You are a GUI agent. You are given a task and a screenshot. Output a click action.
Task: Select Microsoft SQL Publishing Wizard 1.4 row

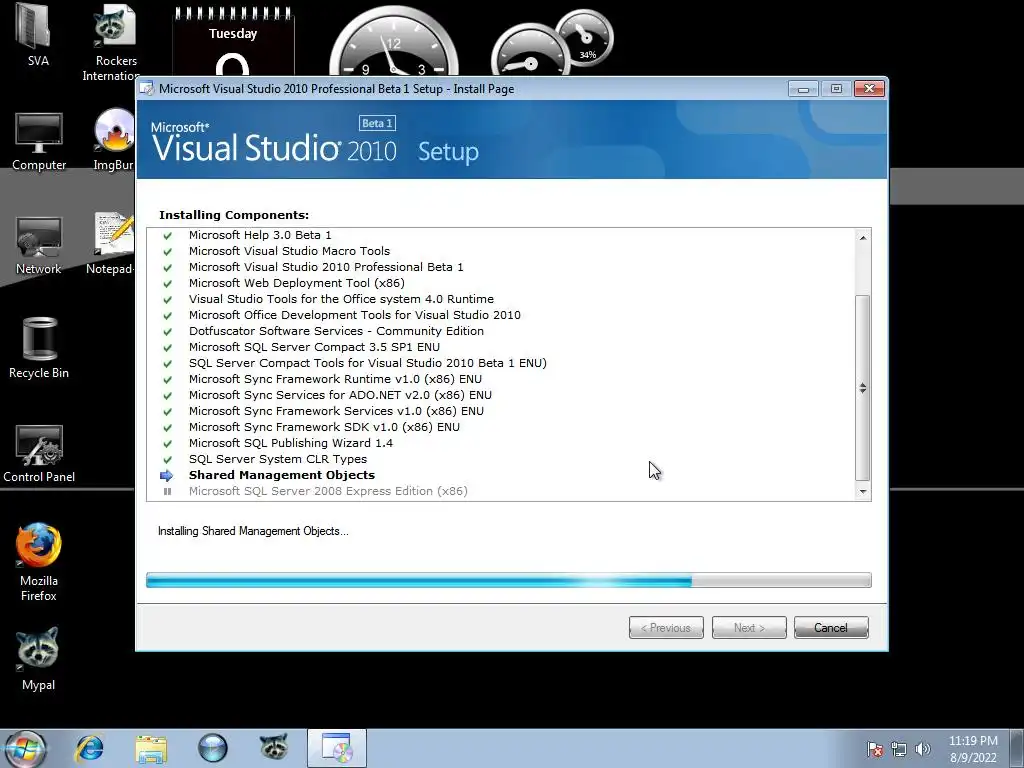click(291, 443)
